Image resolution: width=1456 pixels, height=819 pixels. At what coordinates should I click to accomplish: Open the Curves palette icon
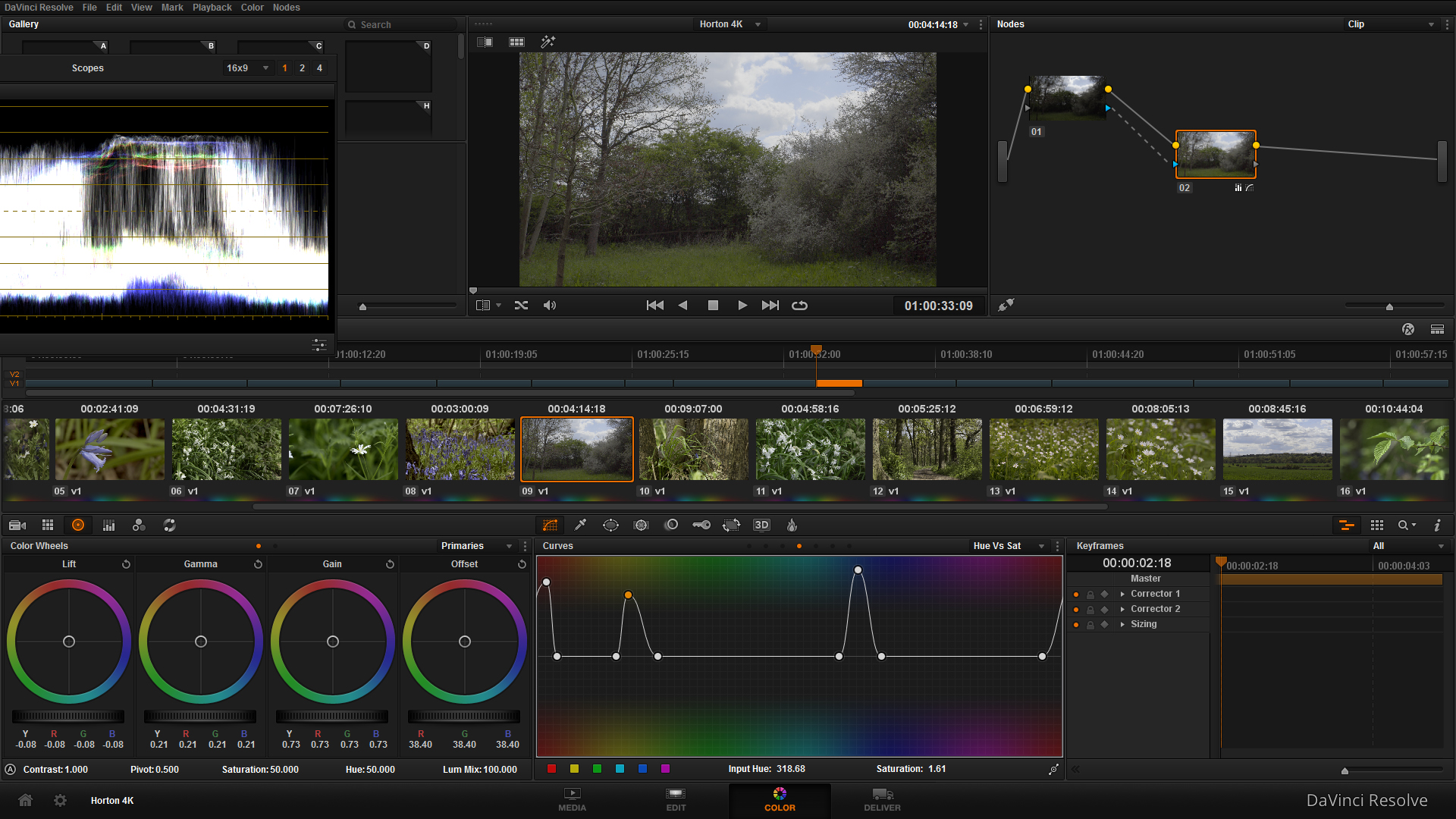[551, 525]
